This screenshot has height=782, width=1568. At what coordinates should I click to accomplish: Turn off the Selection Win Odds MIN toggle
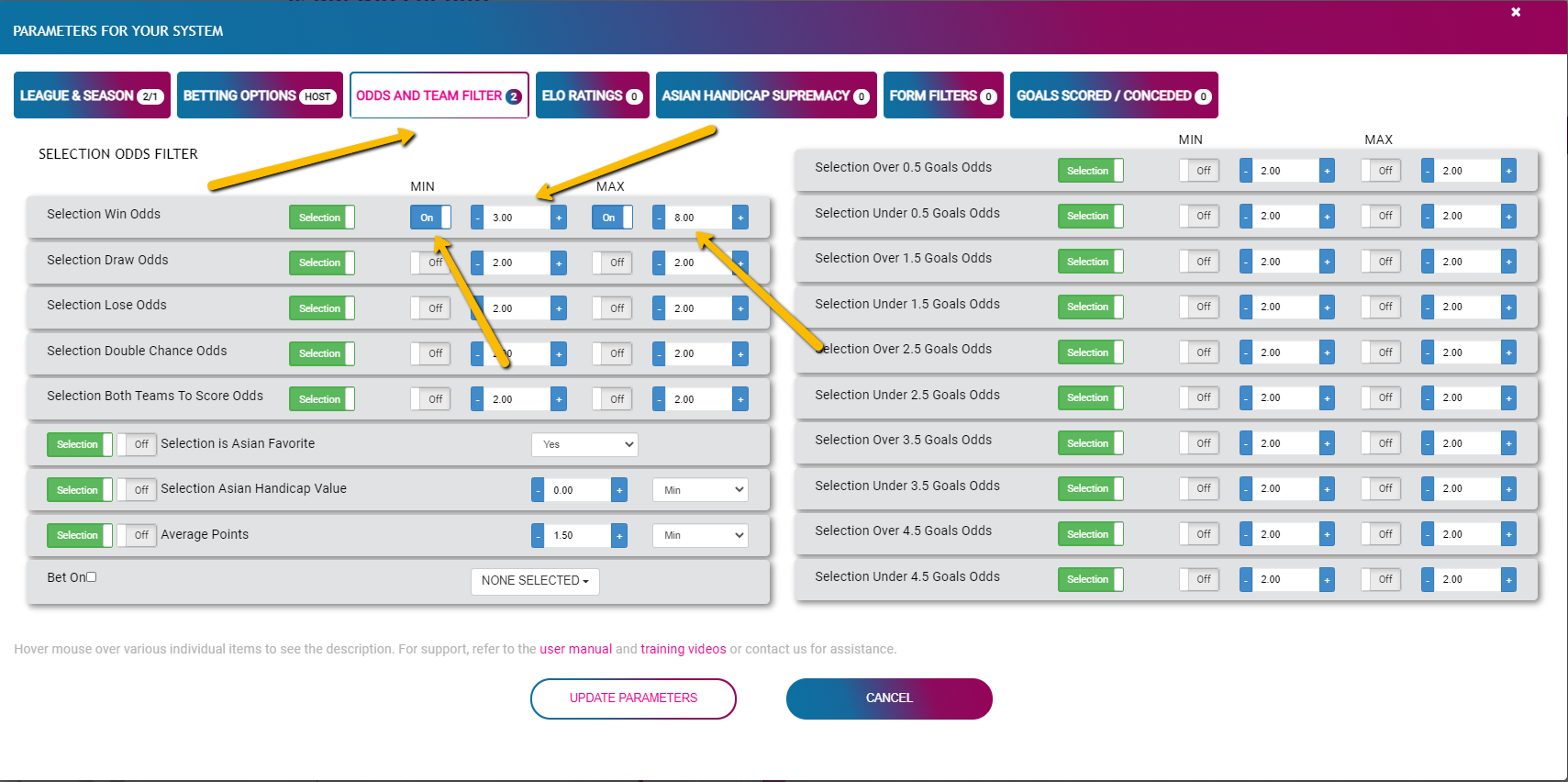tap(430, 218)
